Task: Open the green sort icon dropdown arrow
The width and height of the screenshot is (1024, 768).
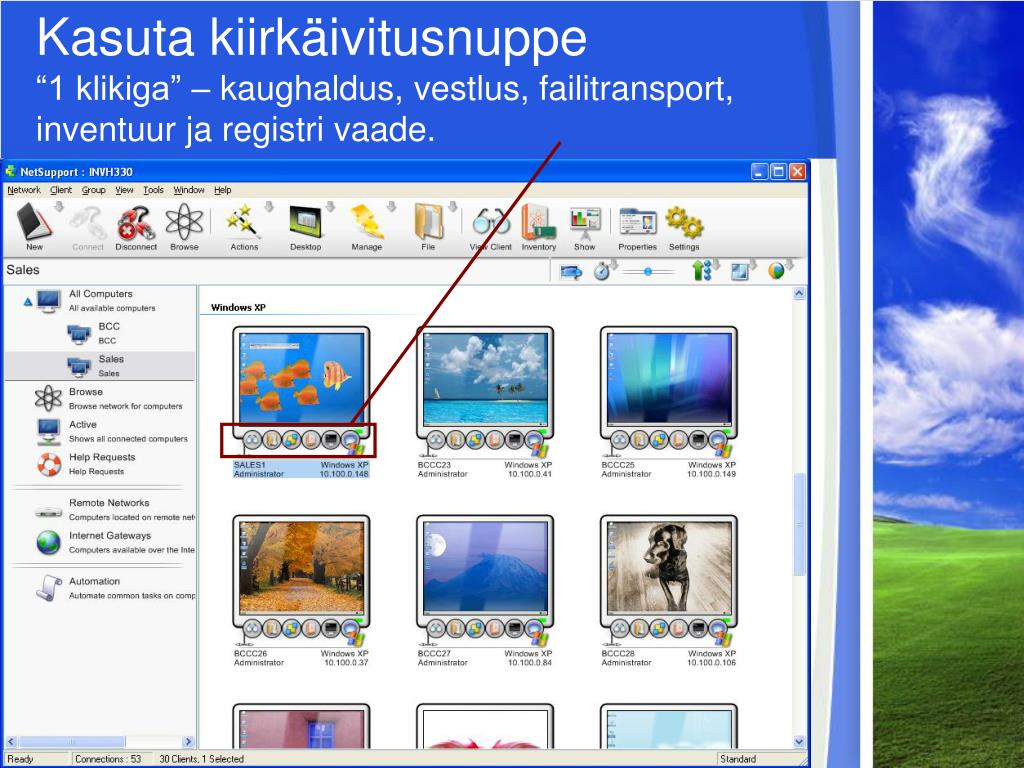Action: pos(716,264)
